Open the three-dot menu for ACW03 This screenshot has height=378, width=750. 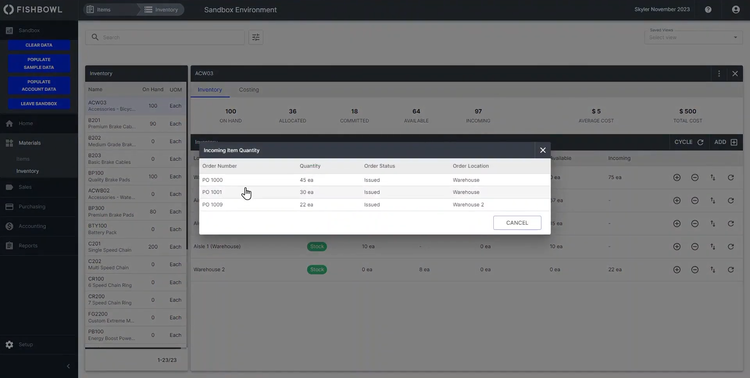(x=719, y=74)
